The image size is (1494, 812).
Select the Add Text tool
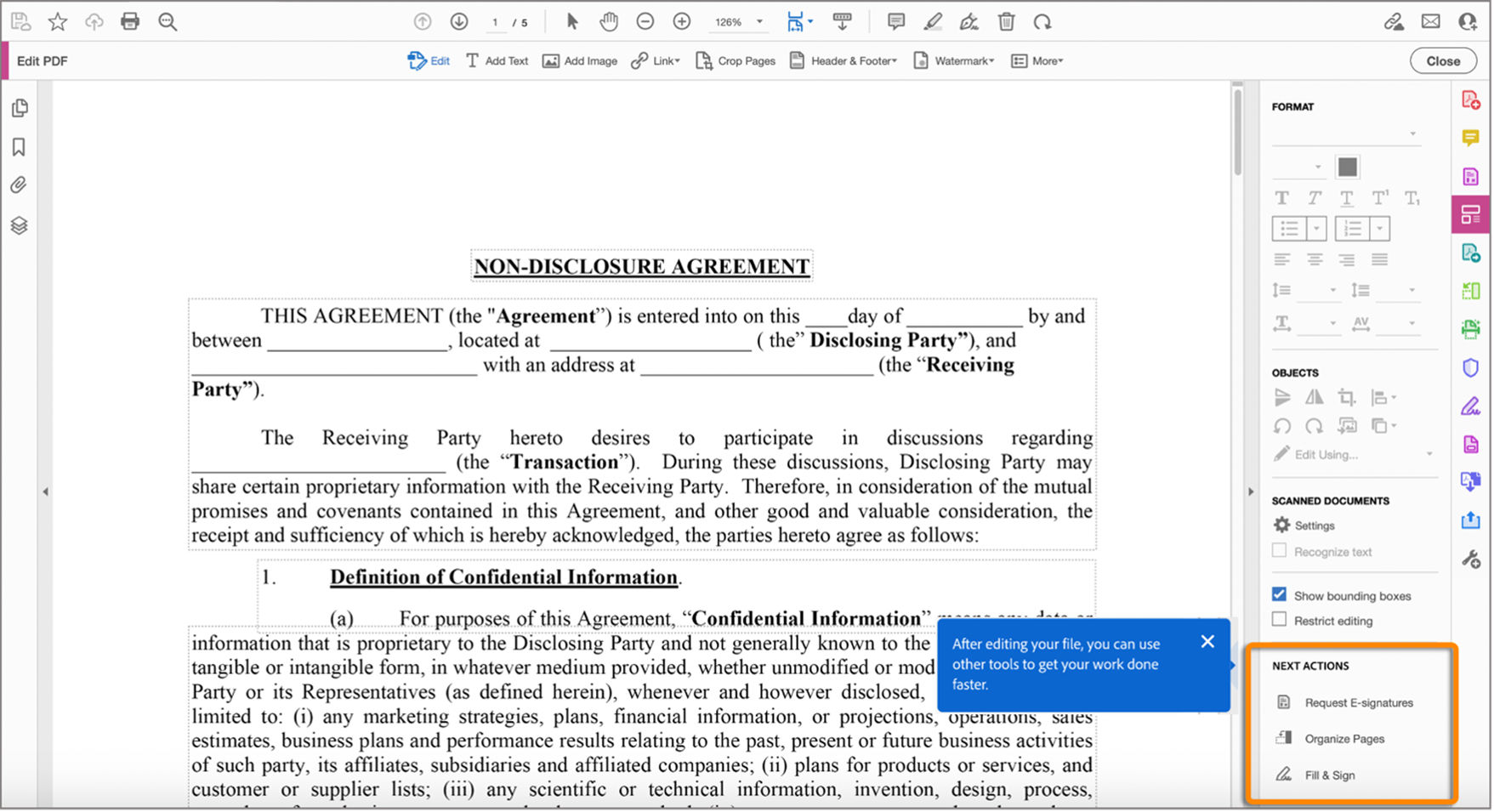coord(497,60)
